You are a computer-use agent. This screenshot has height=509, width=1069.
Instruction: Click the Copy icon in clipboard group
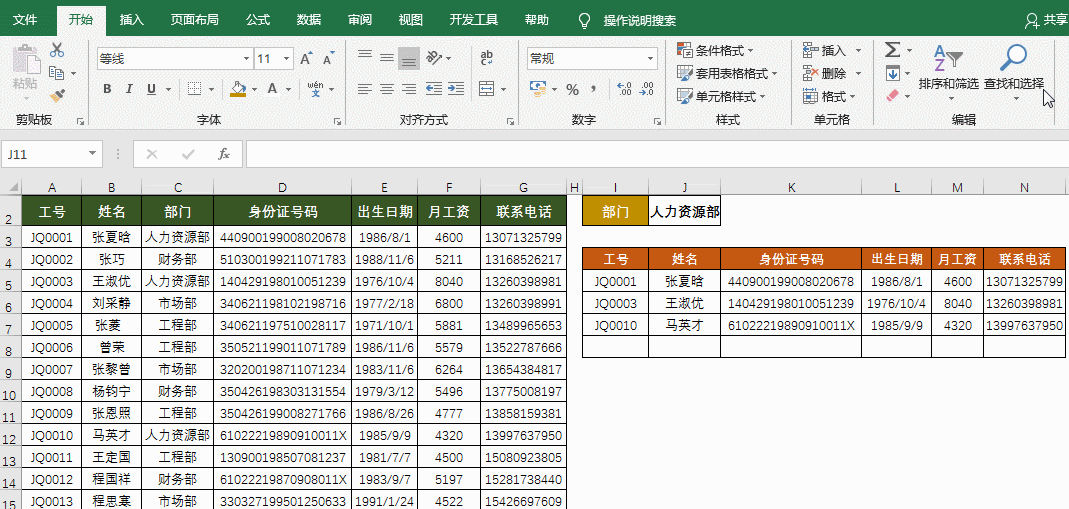(x=57, y=73)
